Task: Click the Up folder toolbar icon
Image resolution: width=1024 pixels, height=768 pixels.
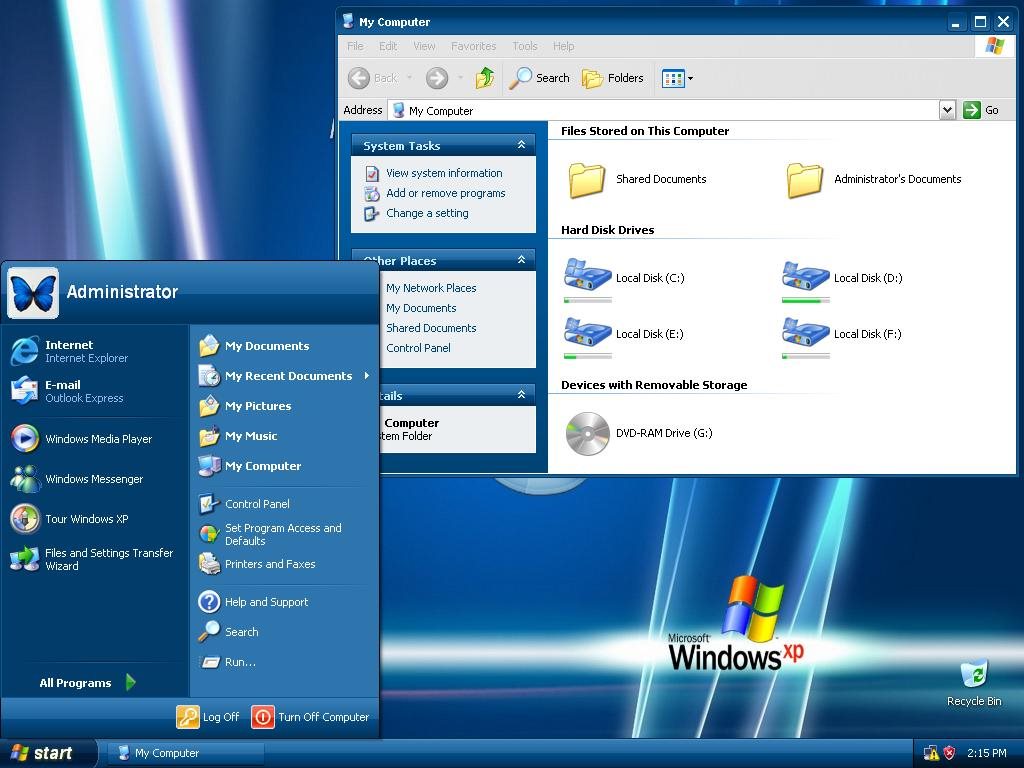Action: 485,78
